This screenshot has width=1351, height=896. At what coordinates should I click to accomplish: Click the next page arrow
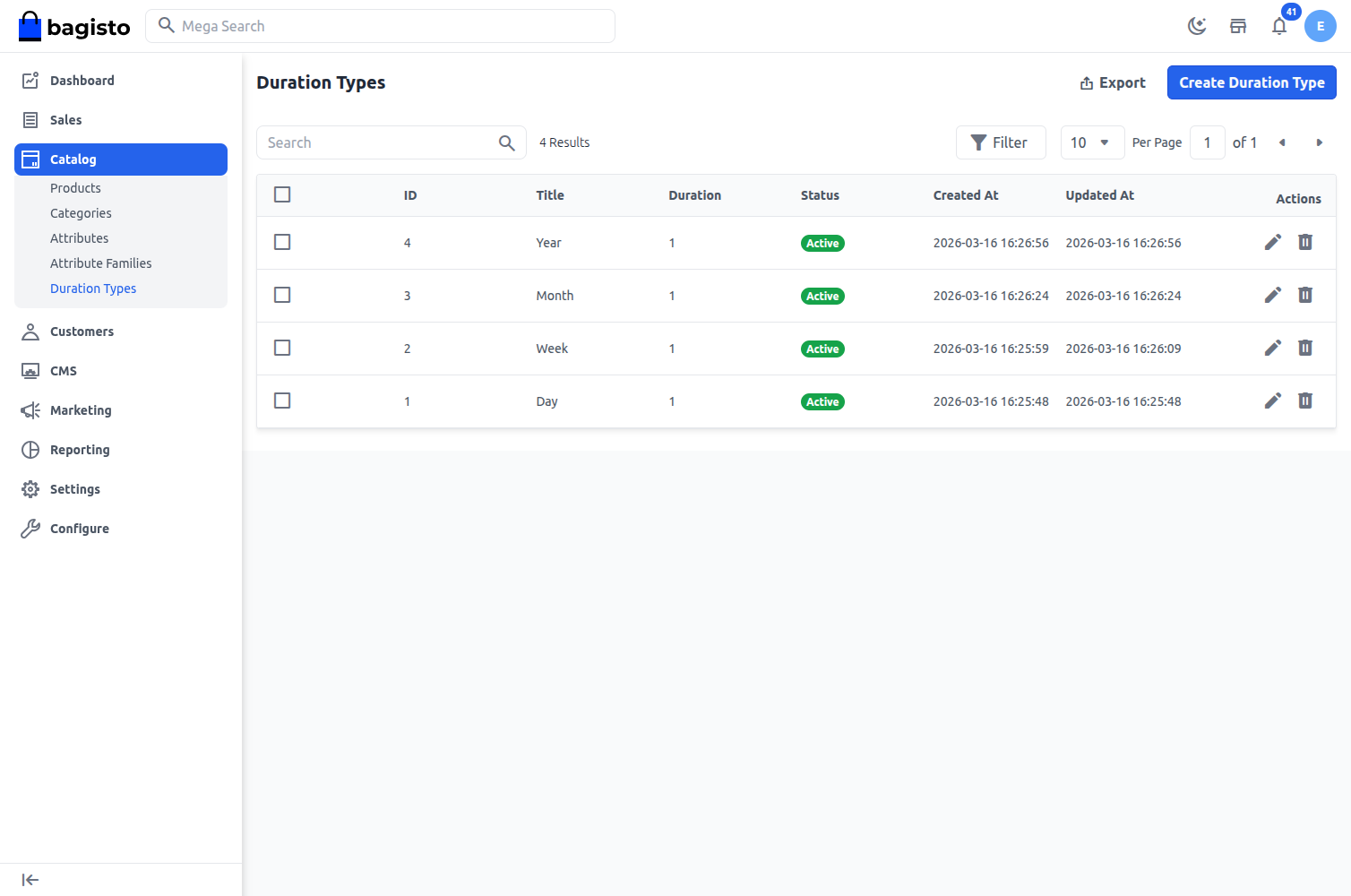coord(1320,142)
